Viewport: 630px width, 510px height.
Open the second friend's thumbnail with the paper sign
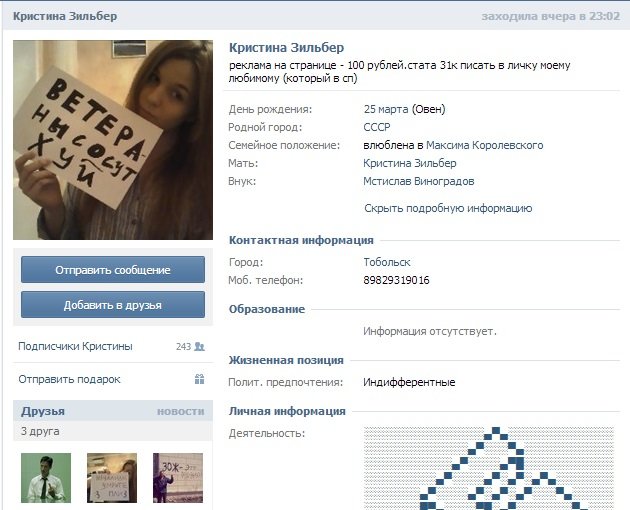tap(112, 478)
